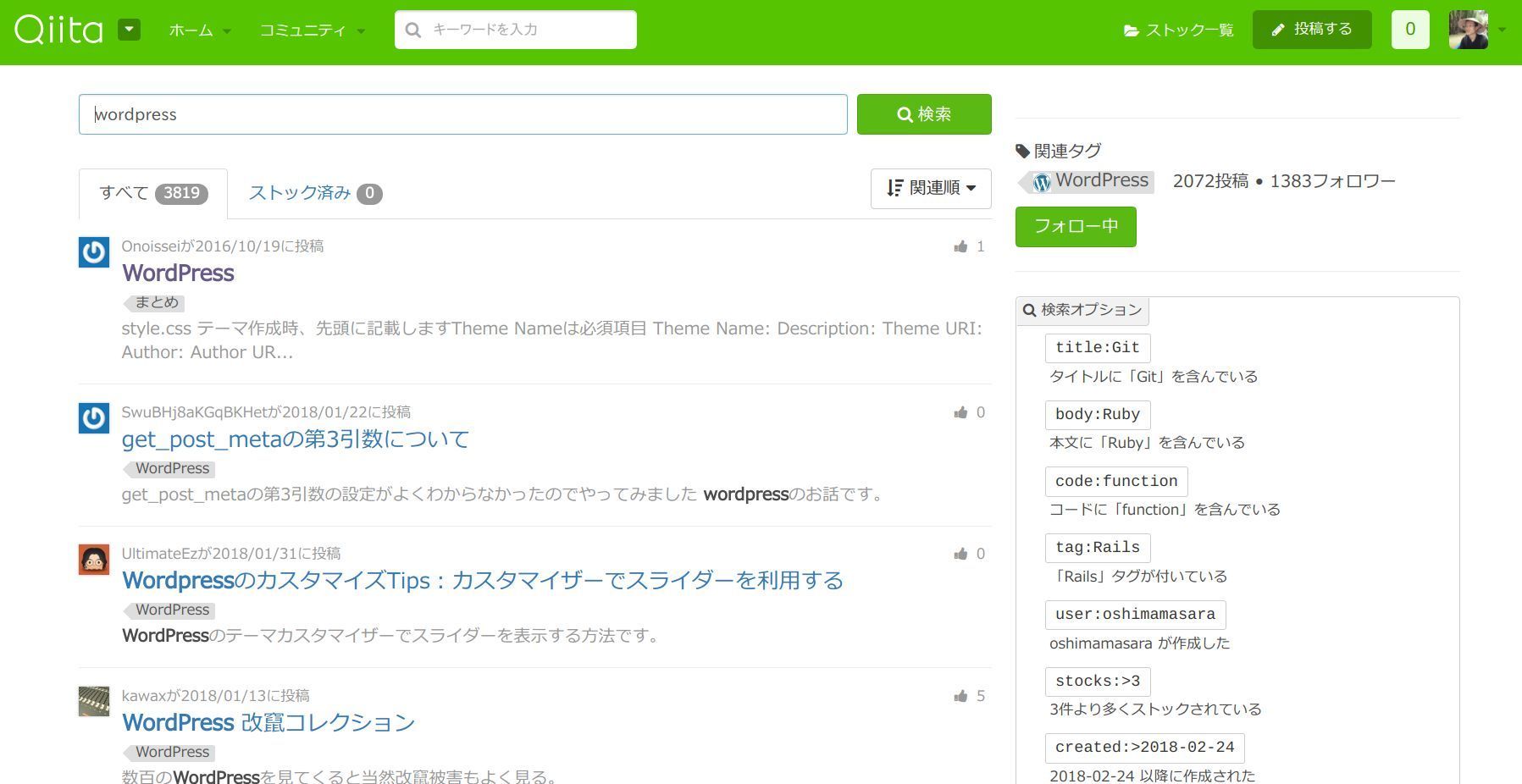
Task: Click the wordpress search input field
Action: click(x=462, y=114)
